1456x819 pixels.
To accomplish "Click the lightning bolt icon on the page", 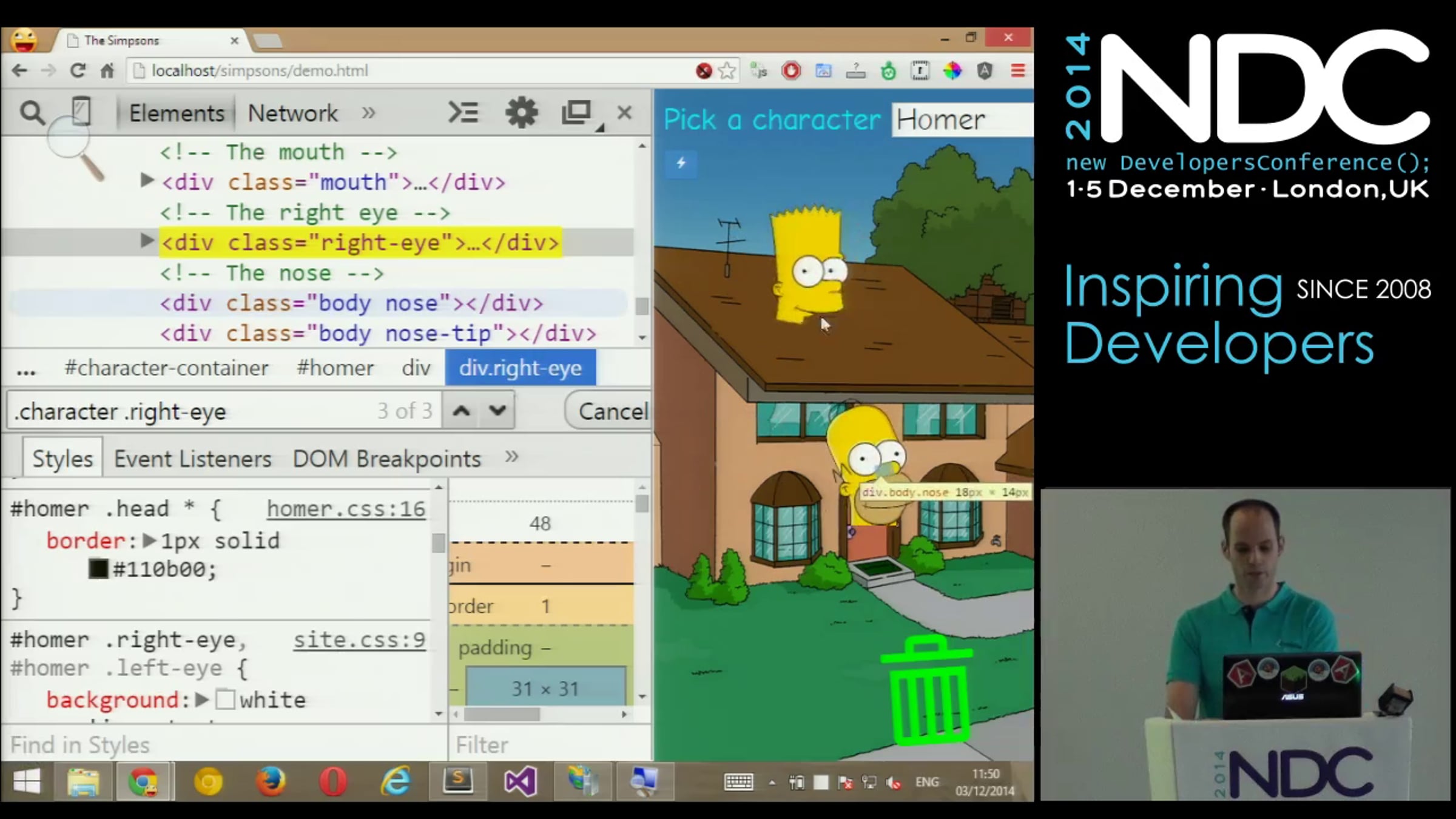I will tap(681, 163).
